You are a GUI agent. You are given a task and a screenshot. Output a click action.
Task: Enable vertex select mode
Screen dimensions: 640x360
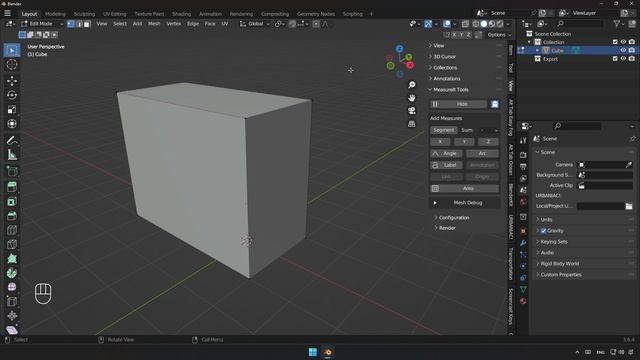pos(71,24)
